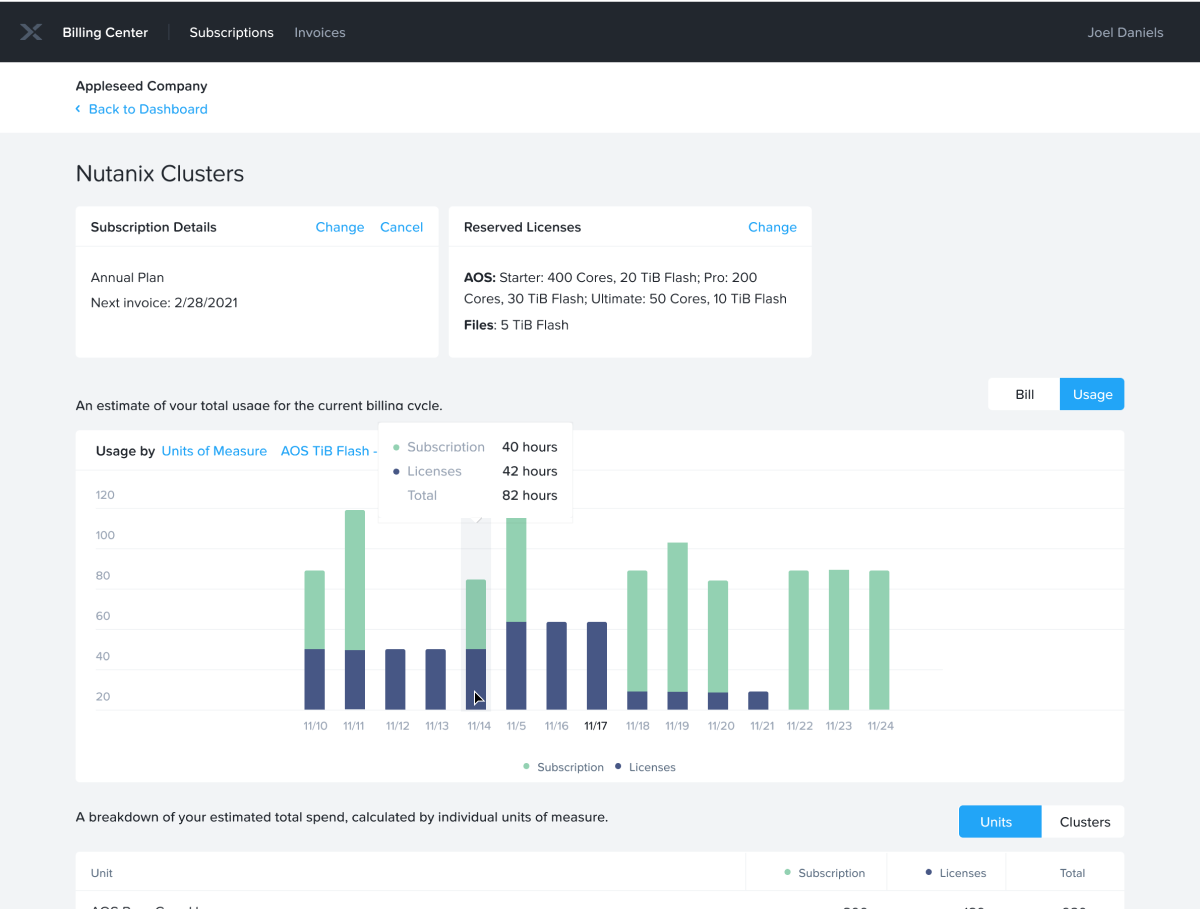
Task: Select the Usage view toggle
Action: [x=1091, y=394]
